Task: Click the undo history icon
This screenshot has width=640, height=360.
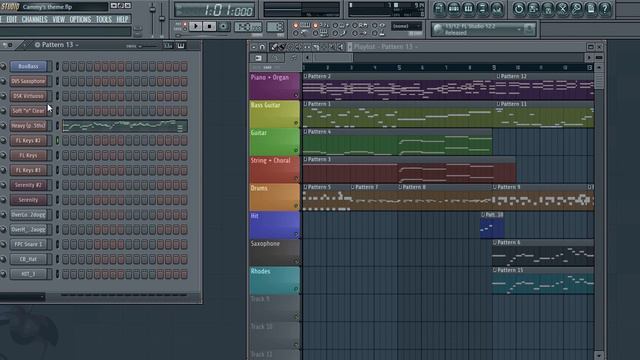Action: click(519, 9)
